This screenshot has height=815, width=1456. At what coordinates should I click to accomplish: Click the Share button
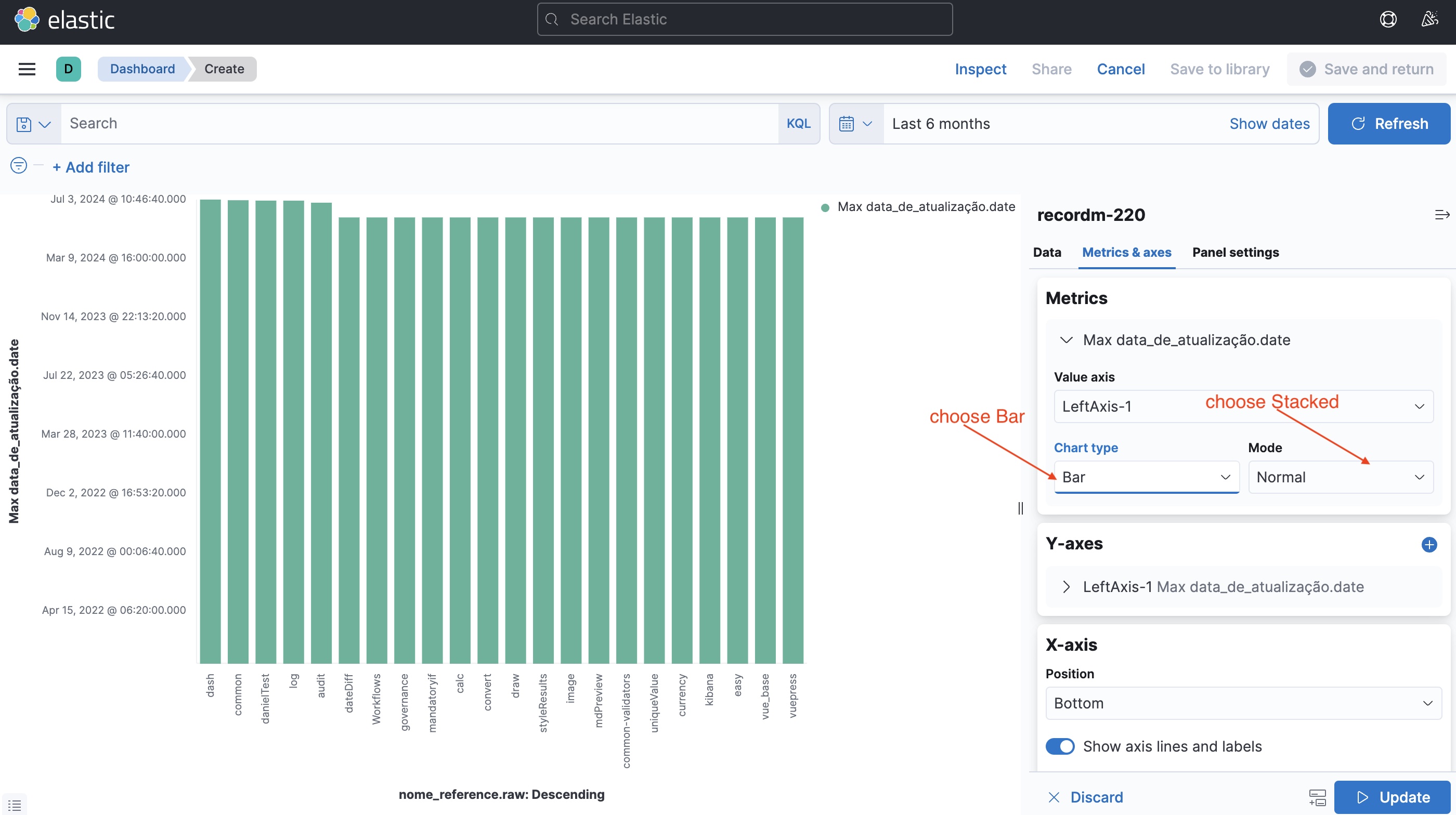point(1051,69)
